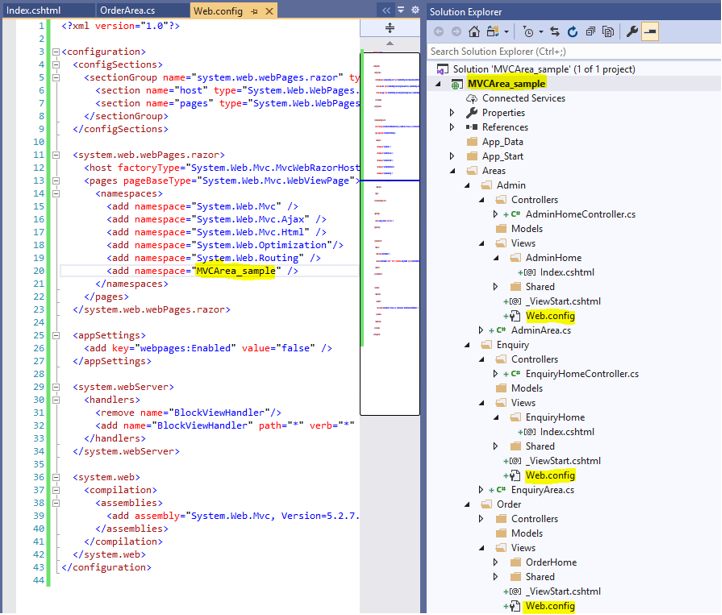Expand Order Controllers folder arrow
The image size is (722, 615).
[481, 519]
